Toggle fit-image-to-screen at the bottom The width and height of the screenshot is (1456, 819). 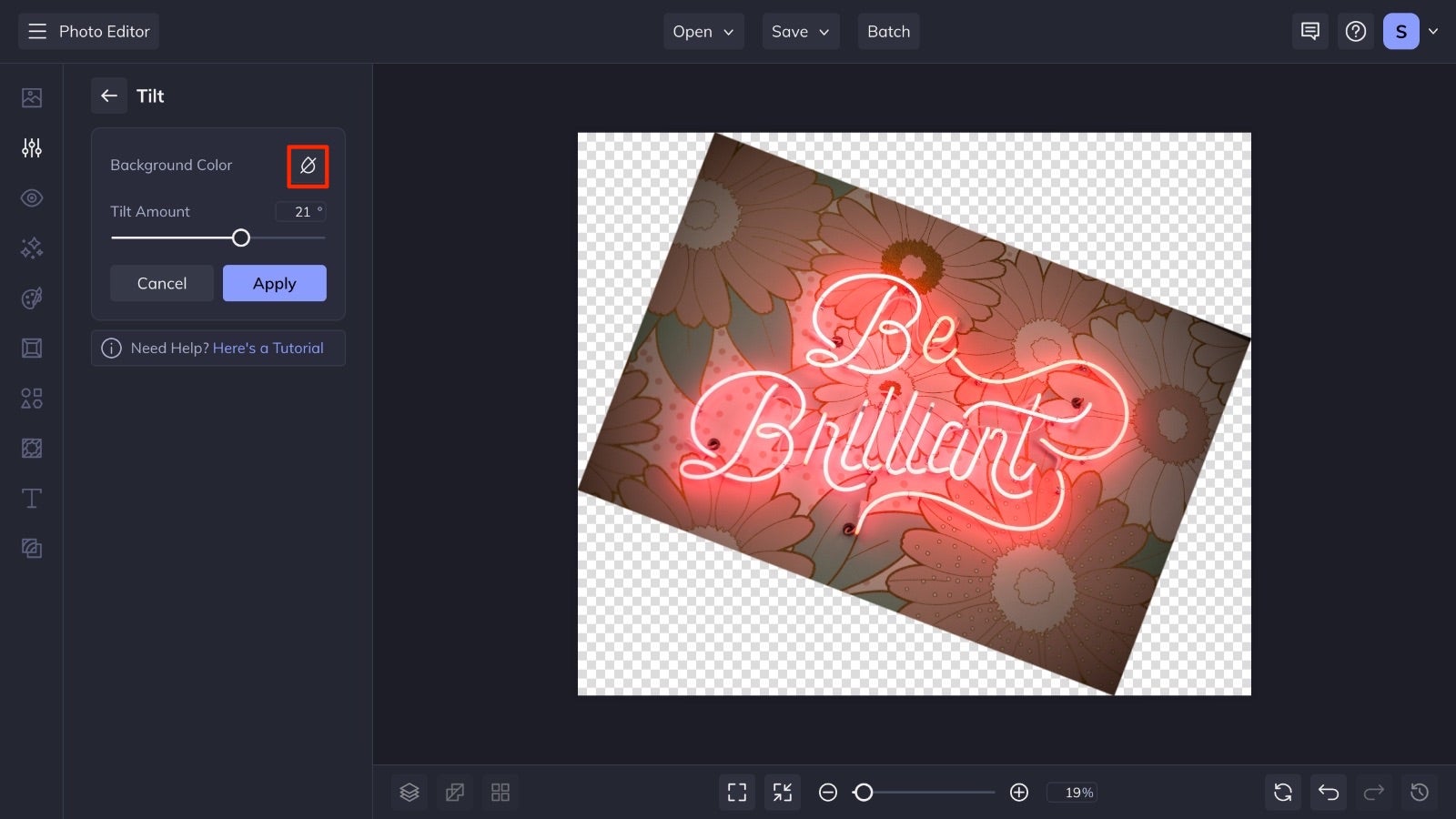point(782,792)
